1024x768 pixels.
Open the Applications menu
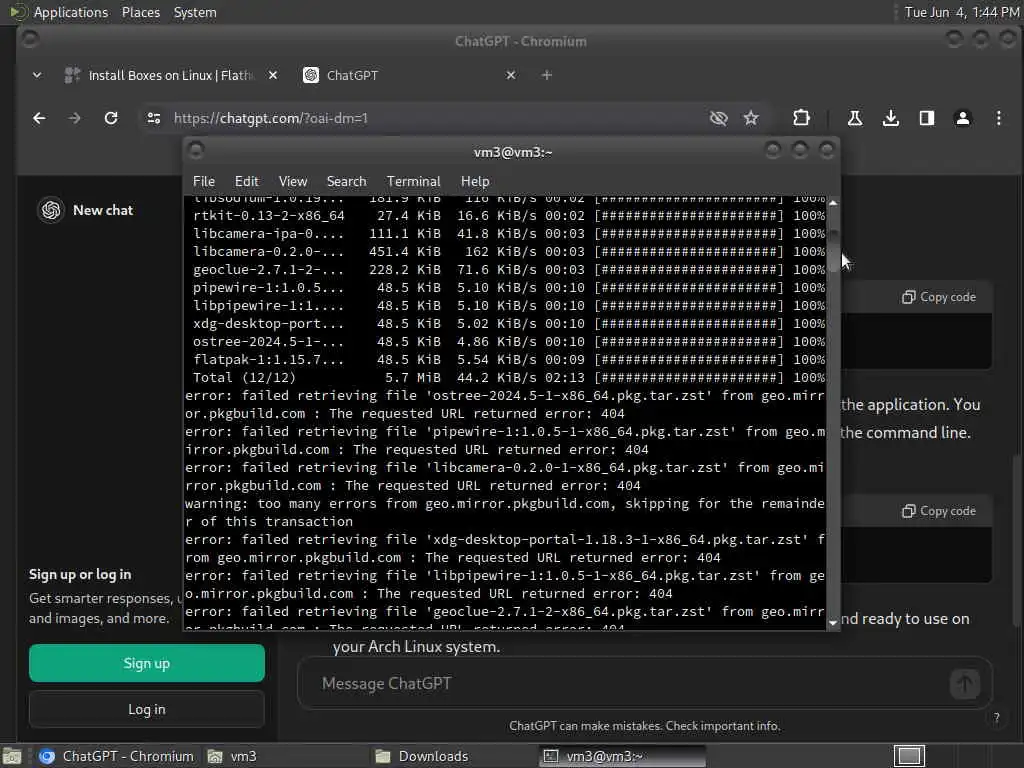tap(71, 12)
